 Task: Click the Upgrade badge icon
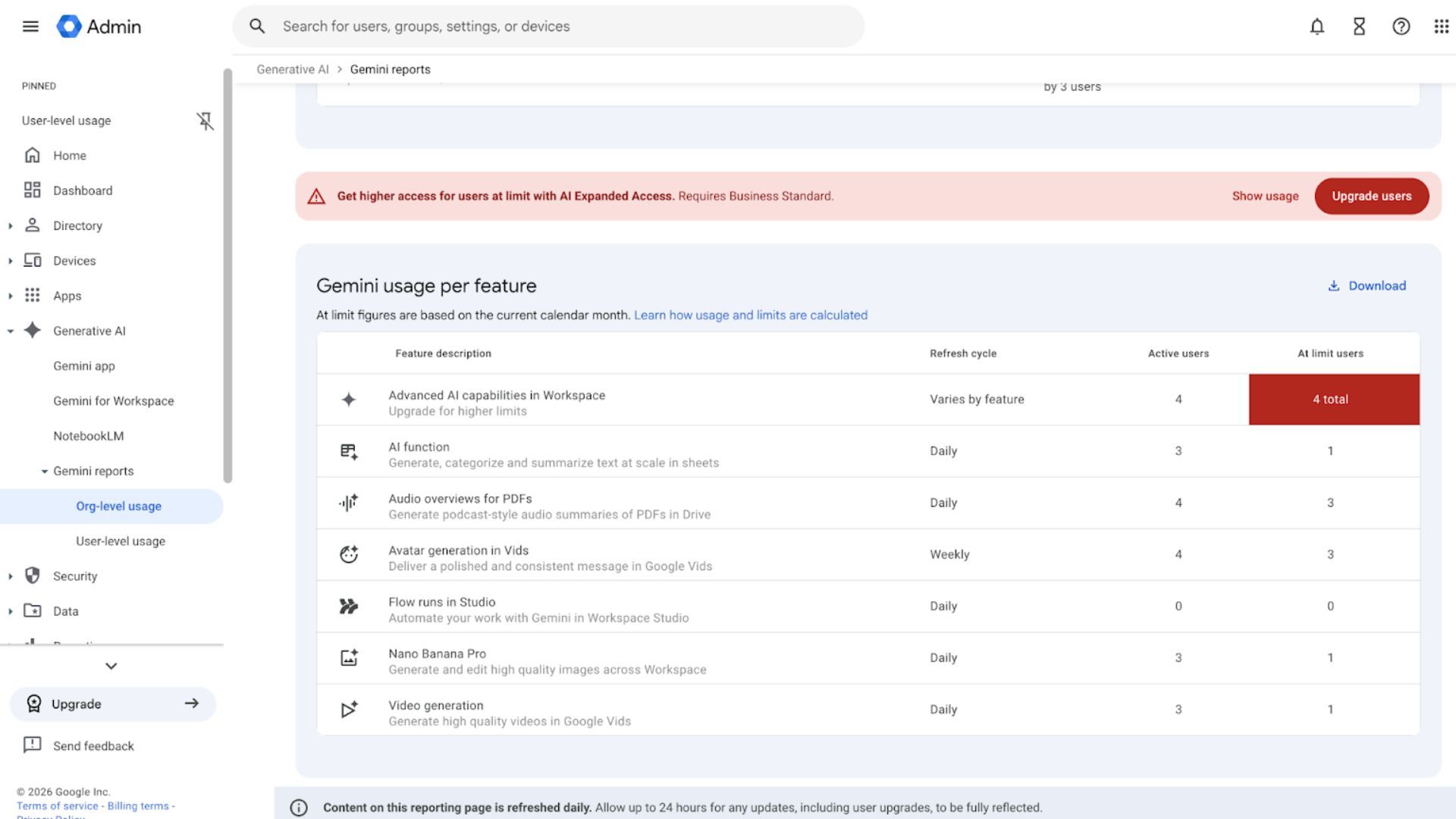click(33, 704)
